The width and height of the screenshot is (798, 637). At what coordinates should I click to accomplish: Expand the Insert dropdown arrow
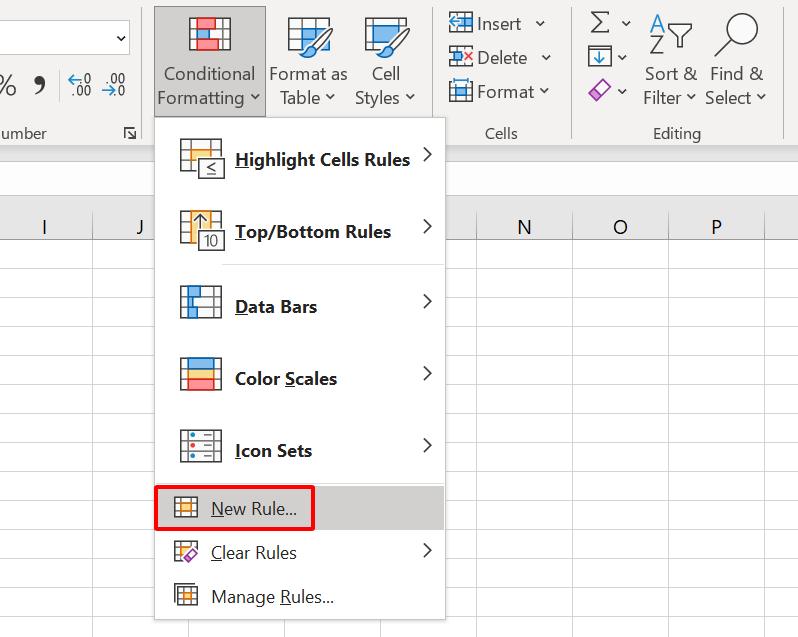coord(540,24)
